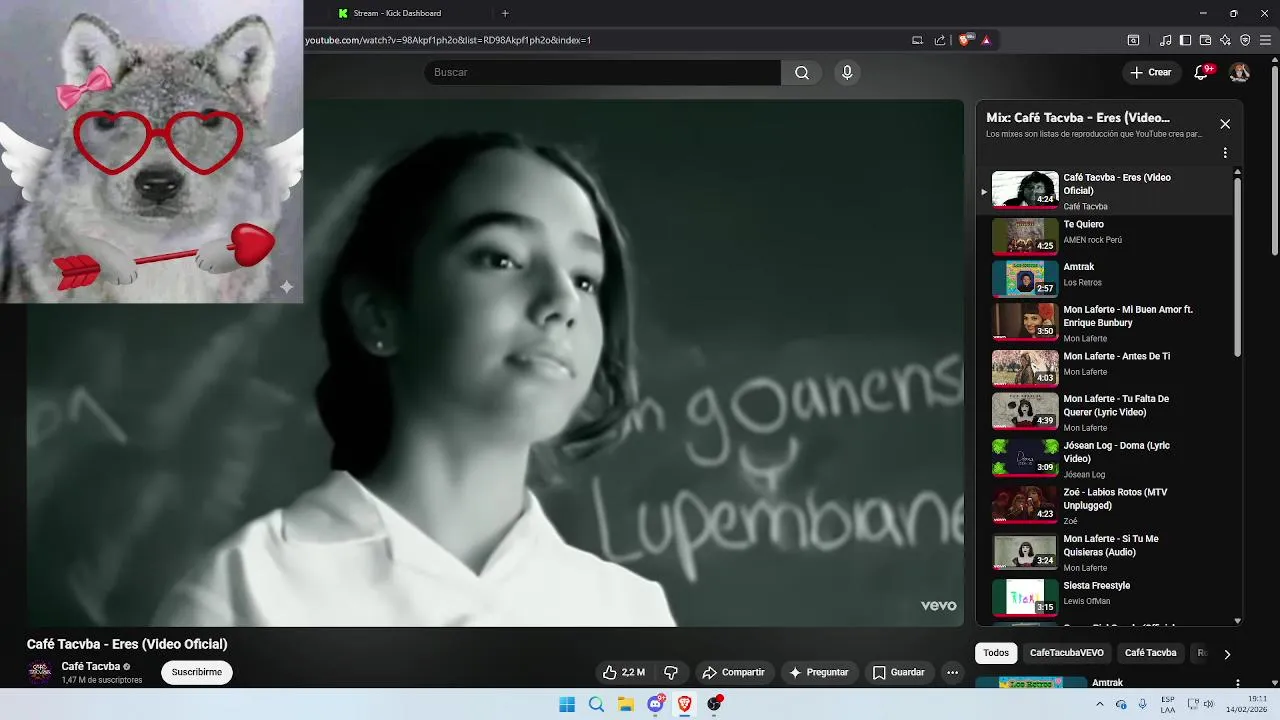Play Mon Laferte - Tu Falta De Querer

[1105, 410]
